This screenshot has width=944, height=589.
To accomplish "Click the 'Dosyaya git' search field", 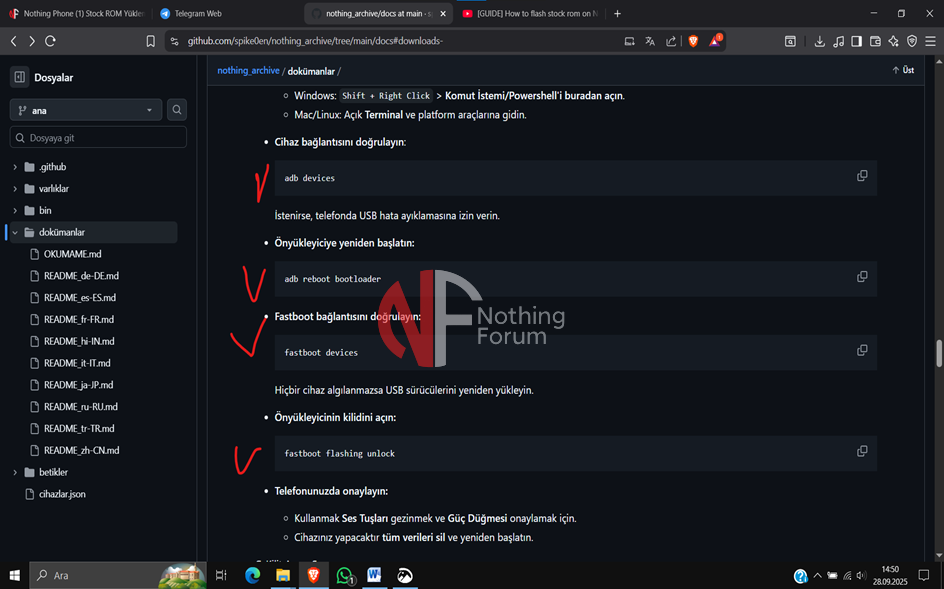I will [100, 138].
